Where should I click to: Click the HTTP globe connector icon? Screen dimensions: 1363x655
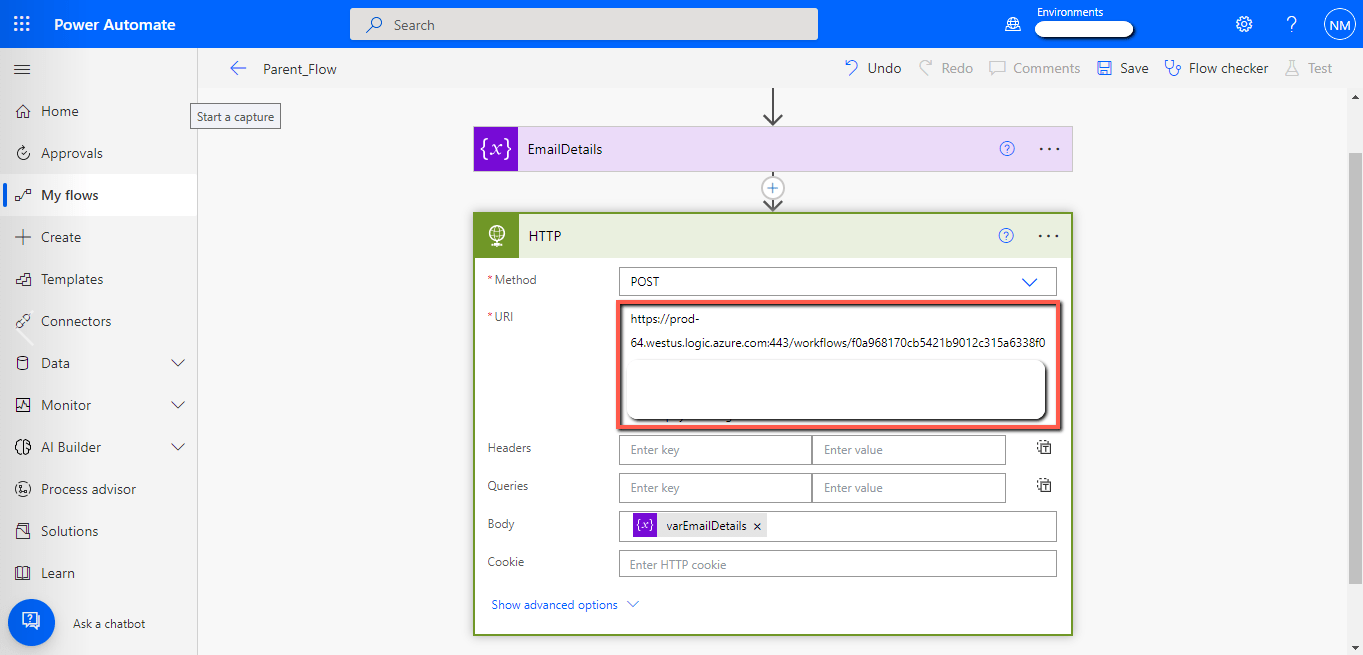pos(496,236)
